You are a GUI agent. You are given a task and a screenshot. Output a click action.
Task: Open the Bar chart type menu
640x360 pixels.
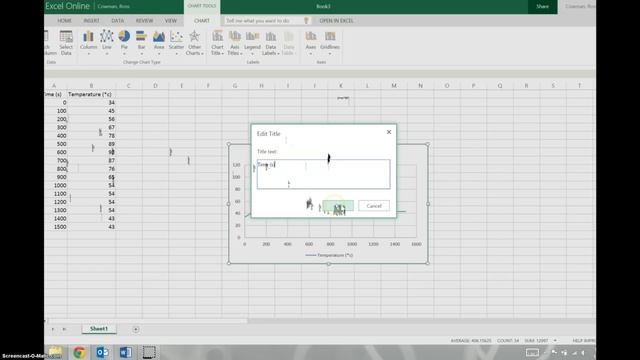tap(141, 42)
